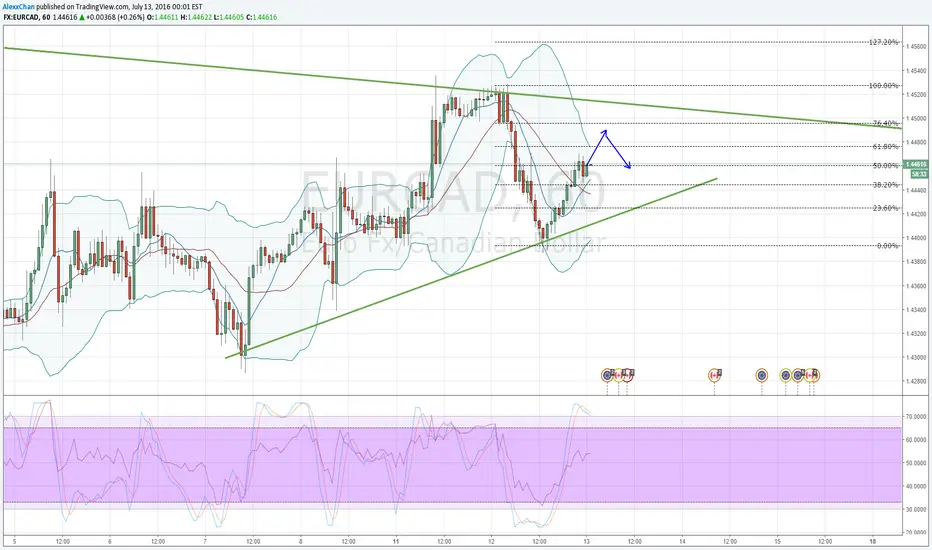The height and width of the screenshot is (550, 932).
Task: Select the 76.40% Fibonacci level label
Action: click(x=886, y=124)
